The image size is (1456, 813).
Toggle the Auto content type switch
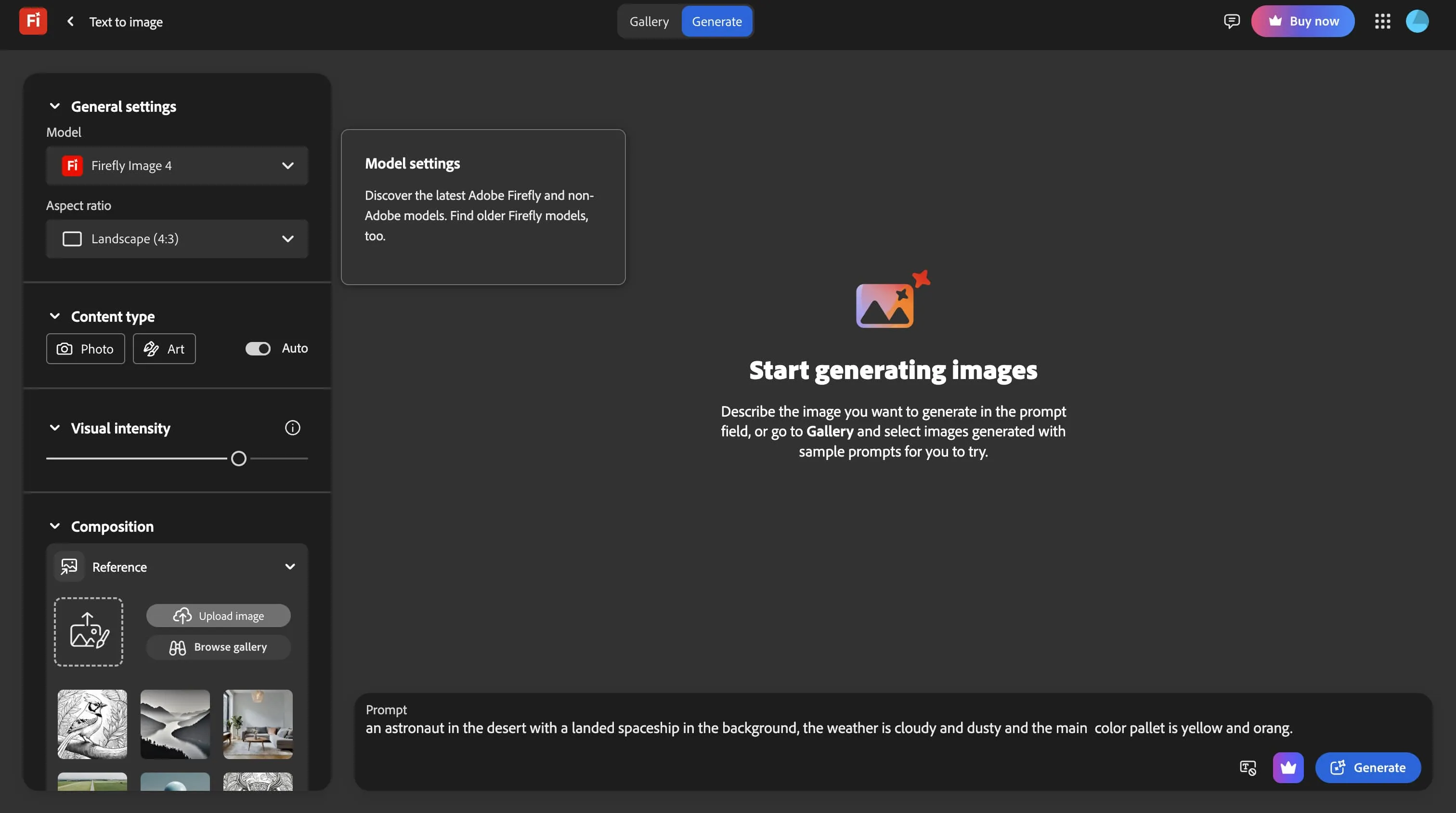(258, 349)
